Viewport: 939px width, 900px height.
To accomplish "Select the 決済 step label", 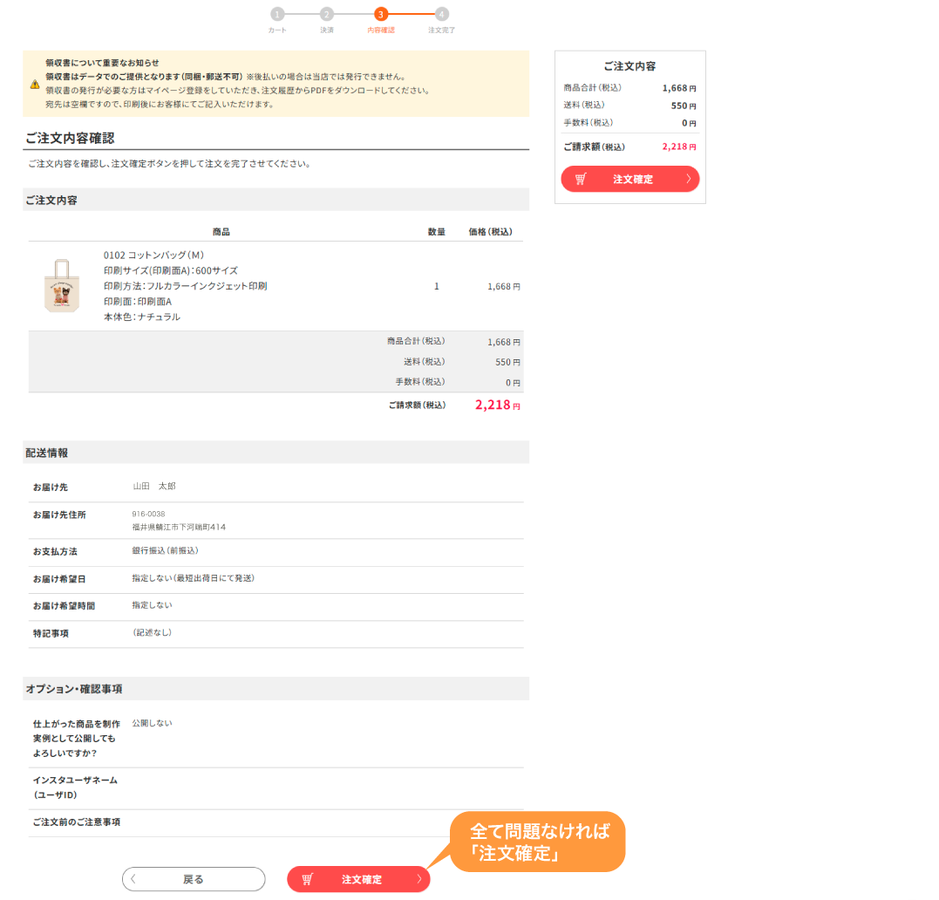I will point(327,31).
